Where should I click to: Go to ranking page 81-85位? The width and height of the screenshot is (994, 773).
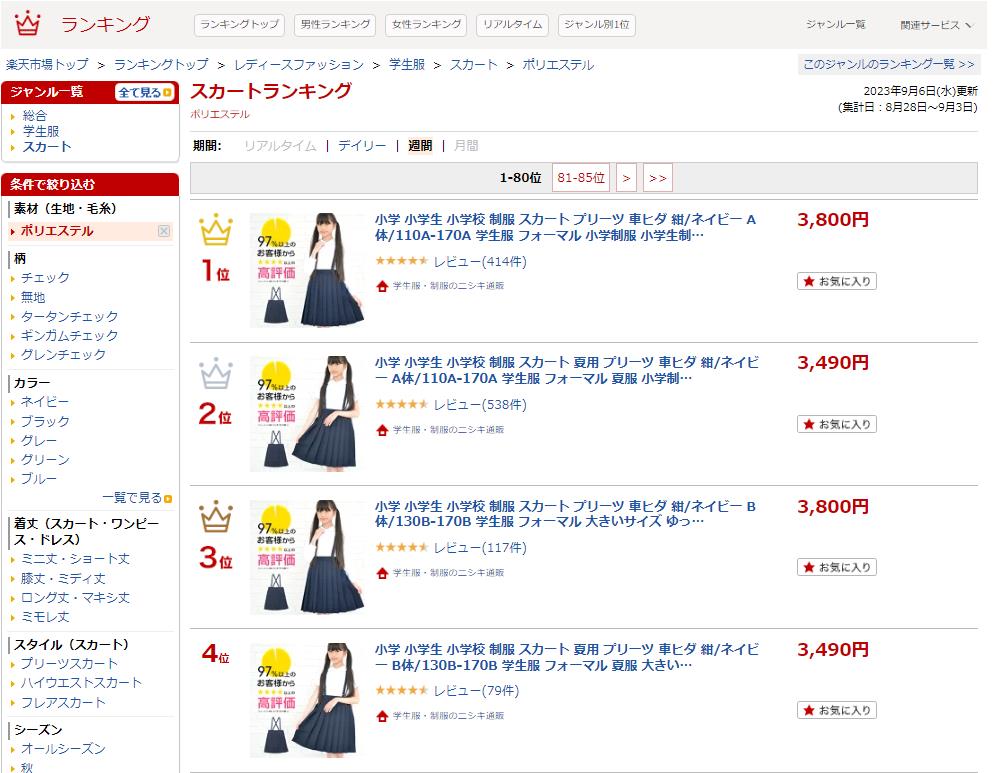coord(581,178)
